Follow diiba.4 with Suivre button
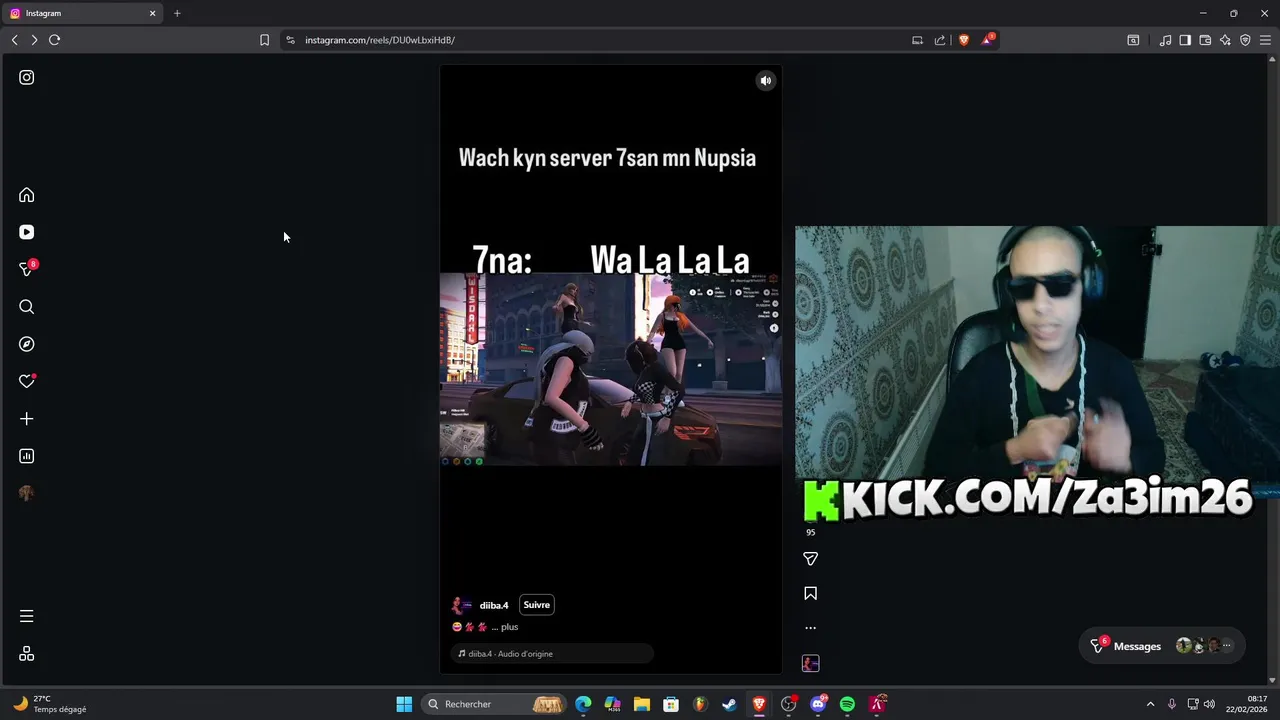This screenshot has width=1280, height=720. [537, 605]
